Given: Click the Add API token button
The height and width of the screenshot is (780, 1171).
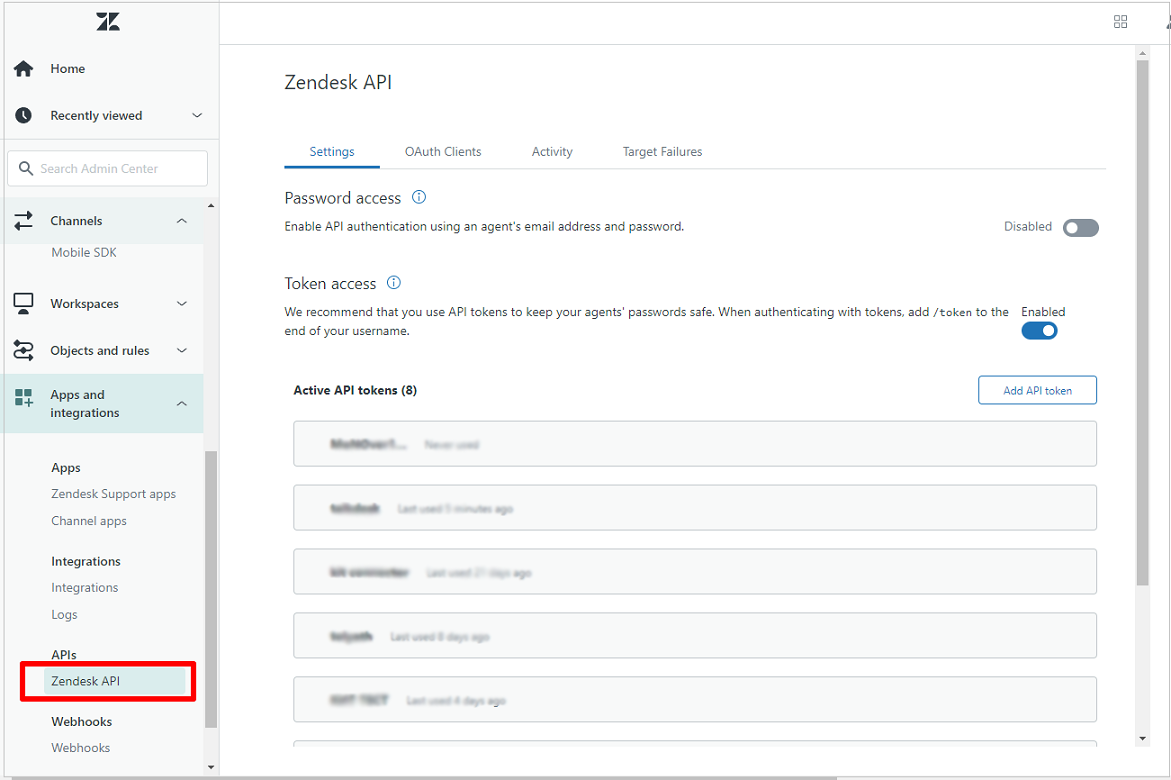Looking at the screenshot, I should [1037, 390].
